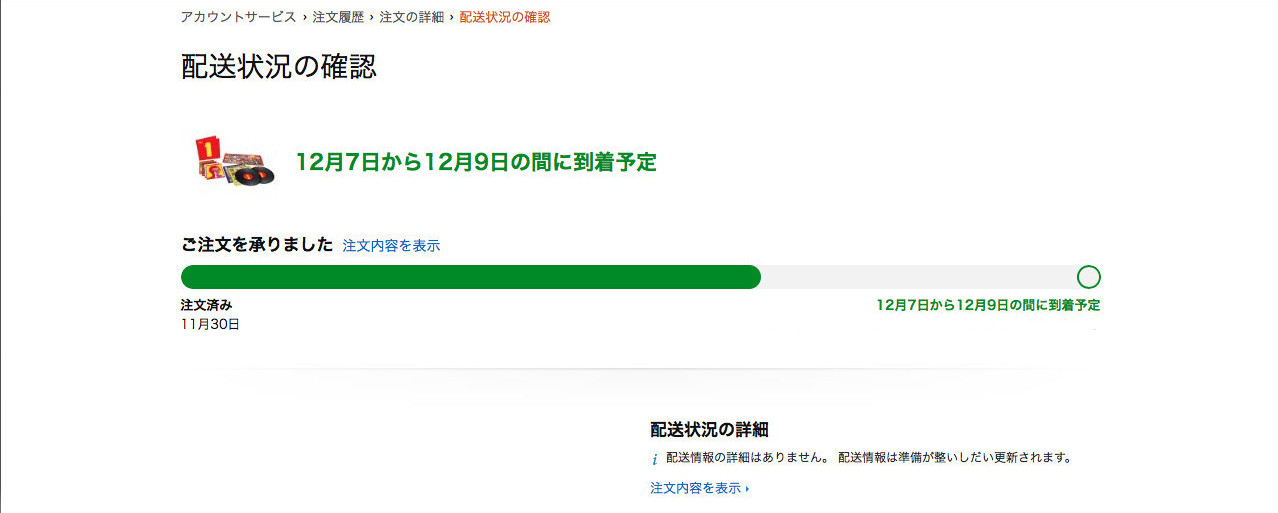Click the 配送状況の詳細 section heading

pyautogui.click(x=709, y=430)
